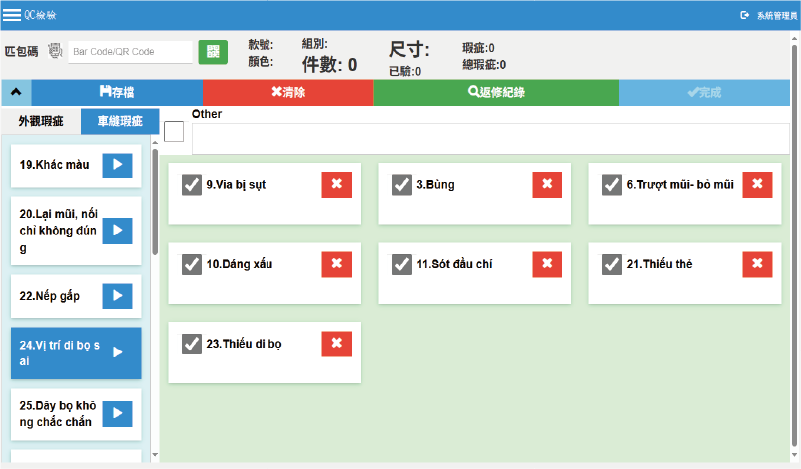Image resolution: width=801 pixels, height=469 pixels.
Task: Click the defect list scroll down arrow
Action: 155,454
